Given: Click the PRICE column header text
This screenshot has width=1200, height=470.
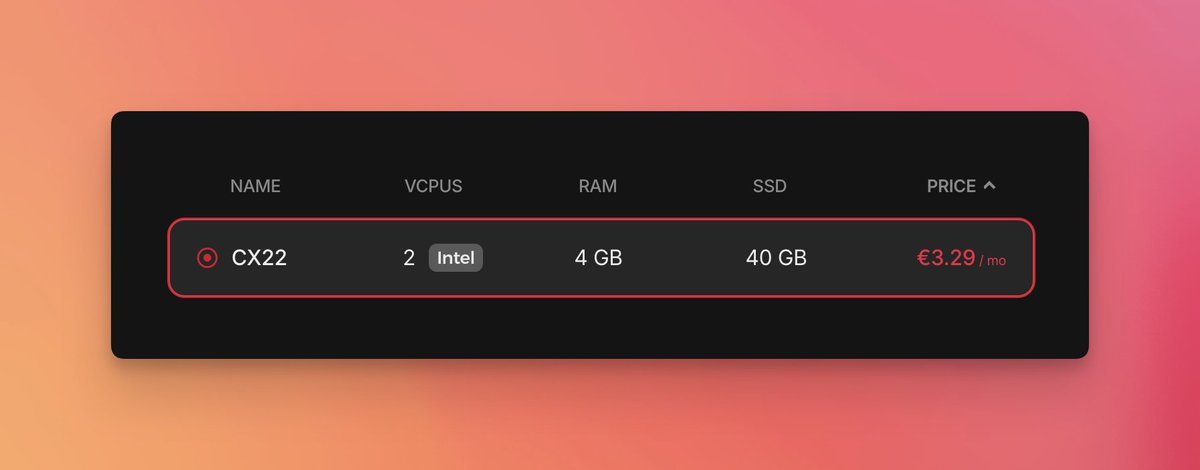Looking at the screenshot, I should point(951,186).
